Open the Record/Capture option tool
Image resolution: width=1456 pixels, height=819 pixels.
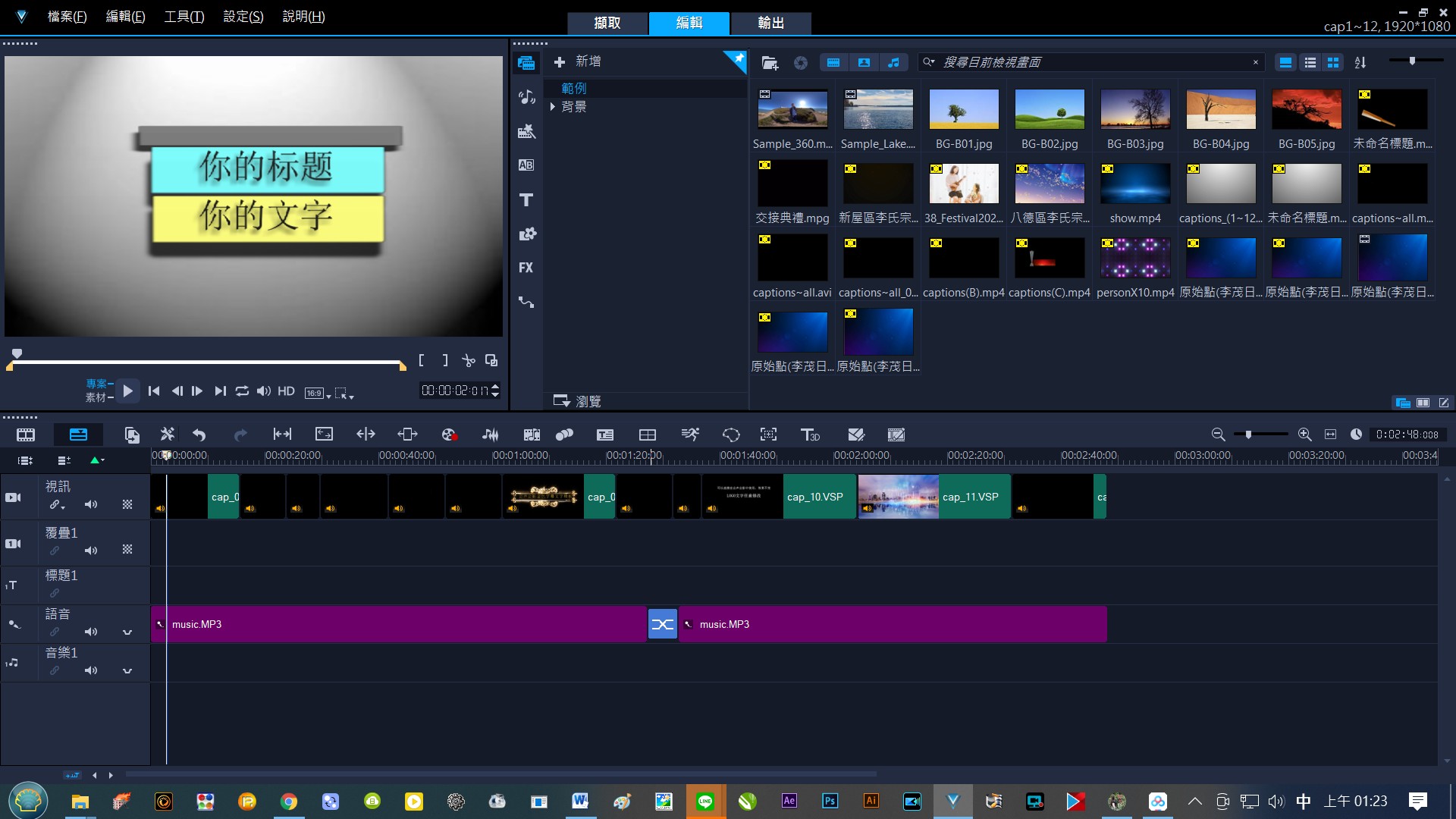(449, 435)
